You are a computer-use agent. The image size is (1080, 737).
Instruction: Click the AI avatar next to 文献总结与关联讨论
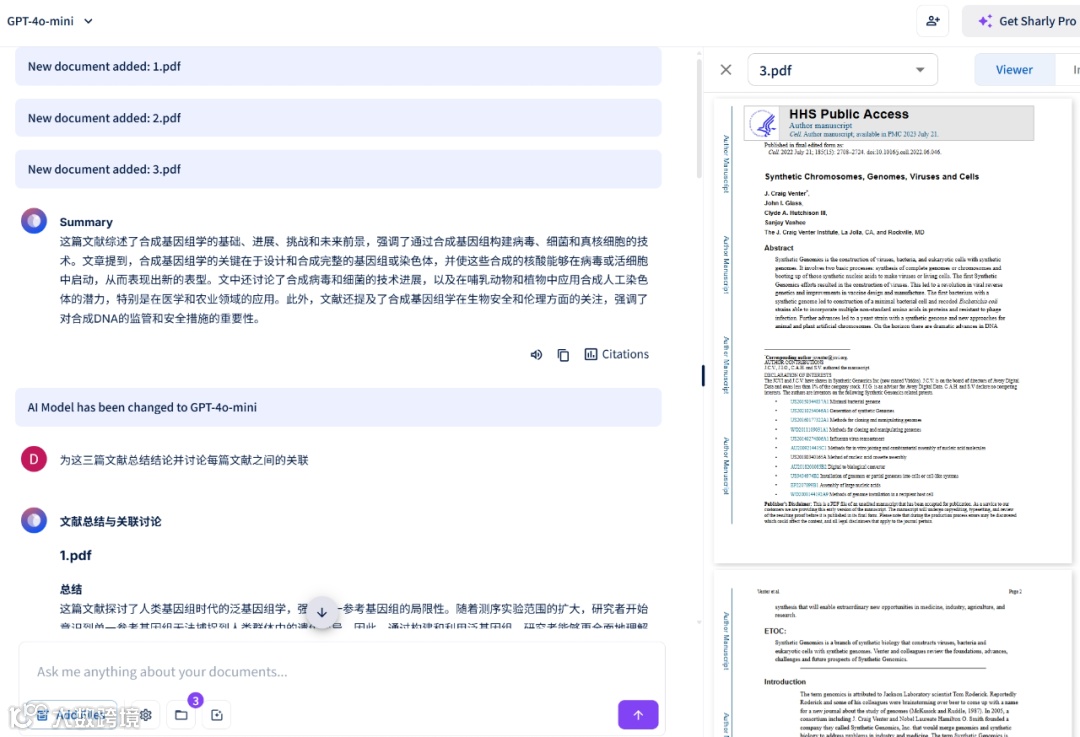point(34,521)
